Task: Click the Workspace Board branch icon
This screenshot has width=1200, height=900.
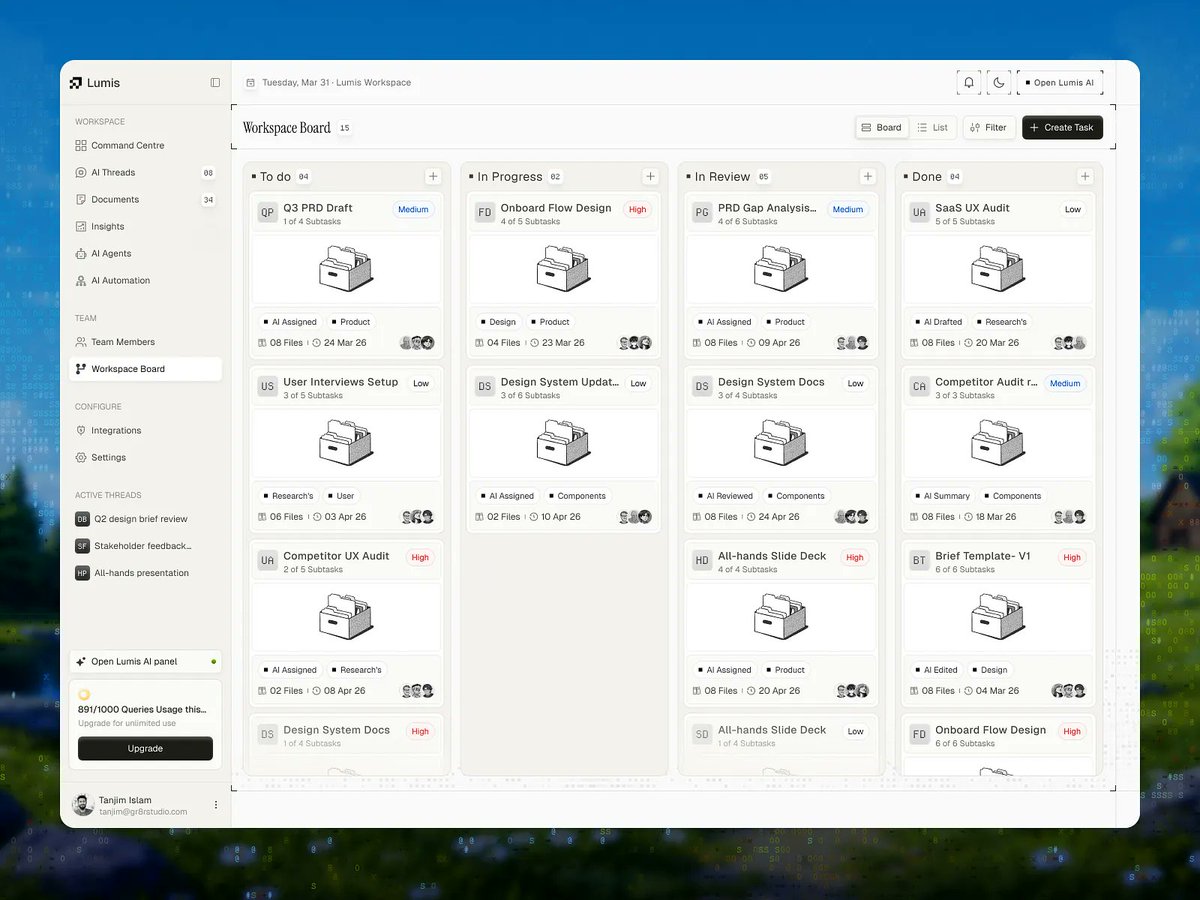Action: [81, 369]
